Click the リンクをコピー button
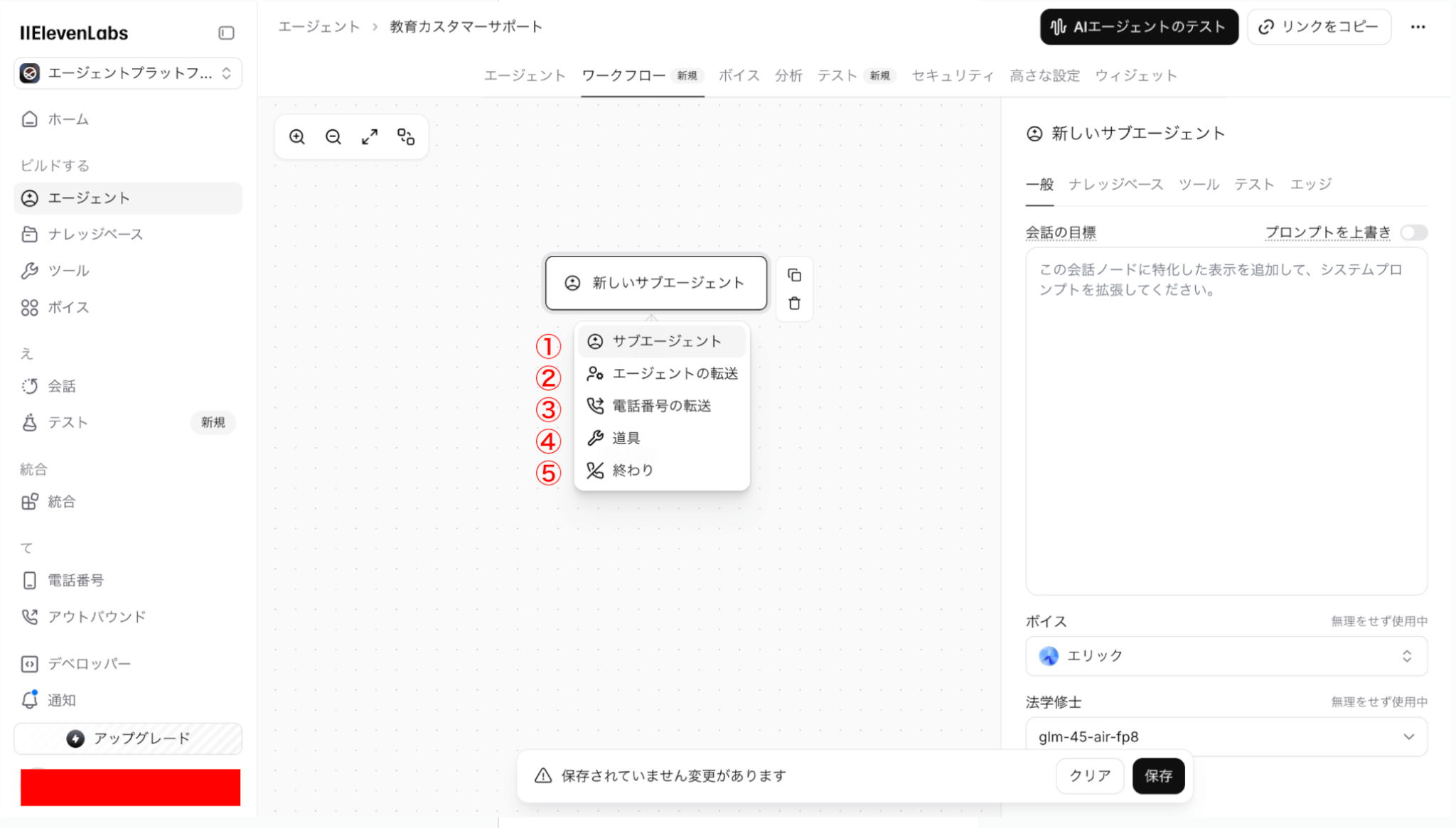1456x828 pixels. pos(1319,27)
